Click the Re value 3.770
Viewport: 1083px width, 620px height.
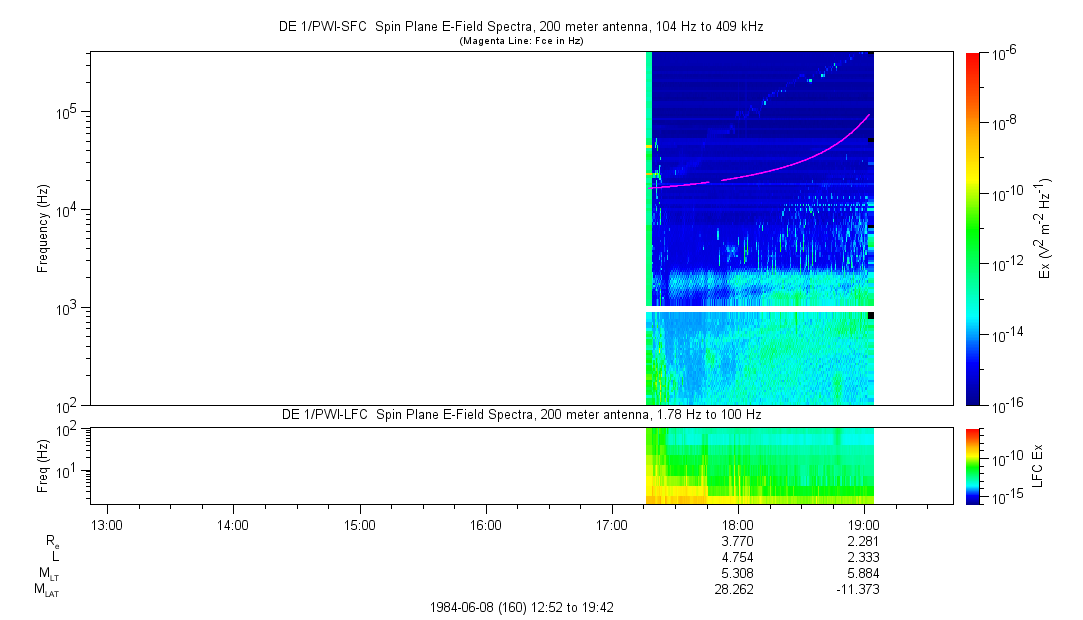[737, 541]
